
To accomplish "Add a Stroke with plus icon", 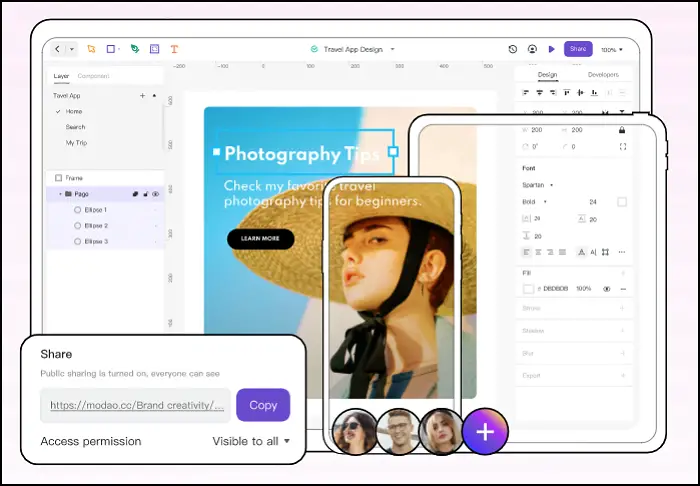I will [622, 308].
